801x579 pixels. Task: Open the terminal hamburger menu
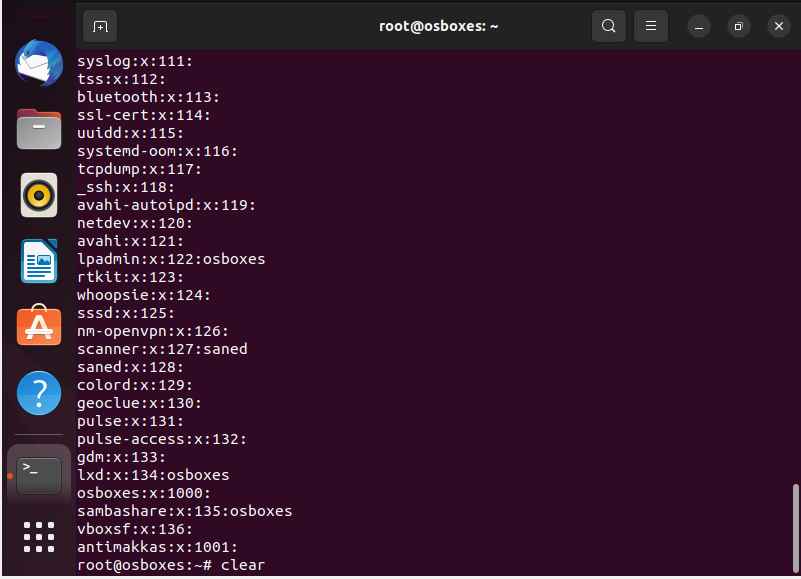coord(651,26)
